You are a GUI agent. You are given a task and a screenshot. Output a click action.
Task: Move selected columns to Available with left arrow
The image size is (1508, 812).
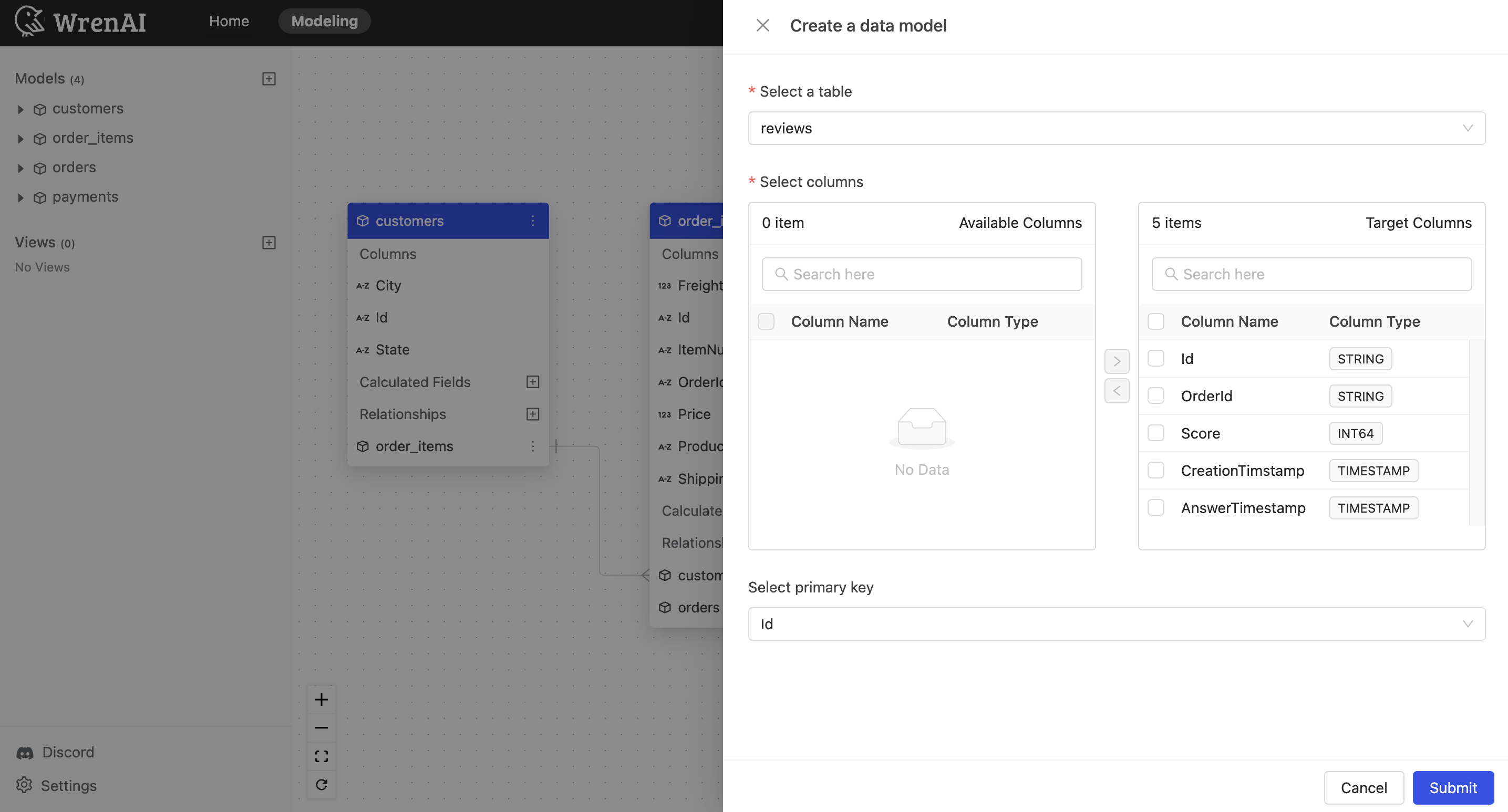(1117, 390)
